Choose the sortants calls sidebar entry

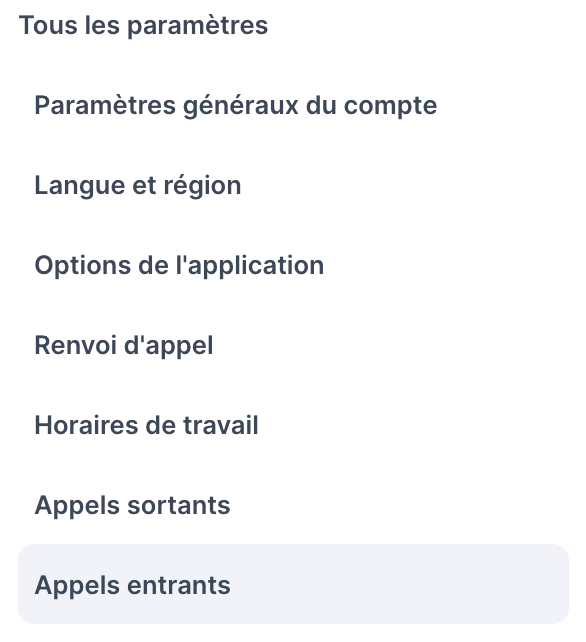point(293,504)
